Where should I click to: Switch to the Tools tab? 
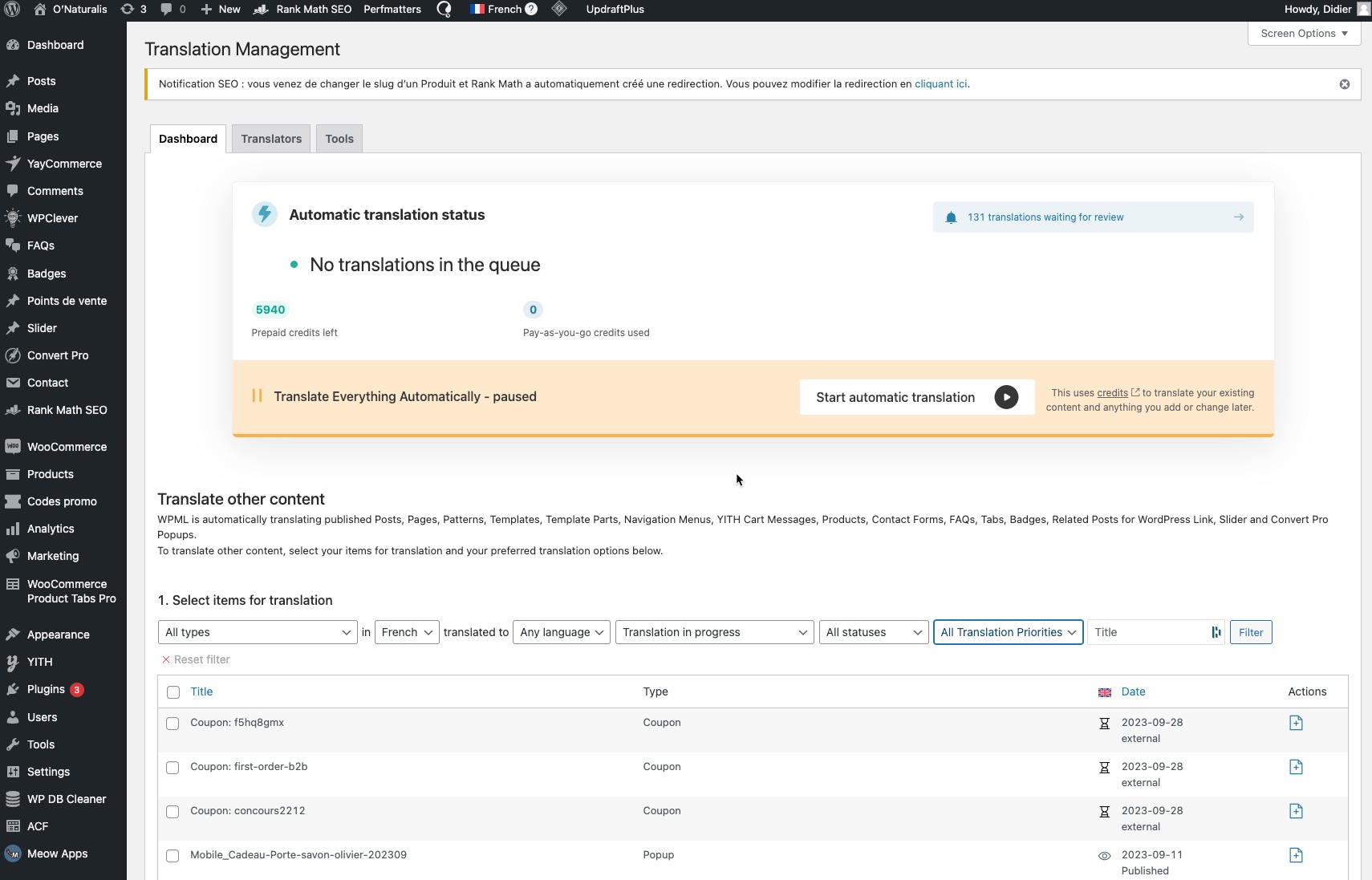coord(339,139)
